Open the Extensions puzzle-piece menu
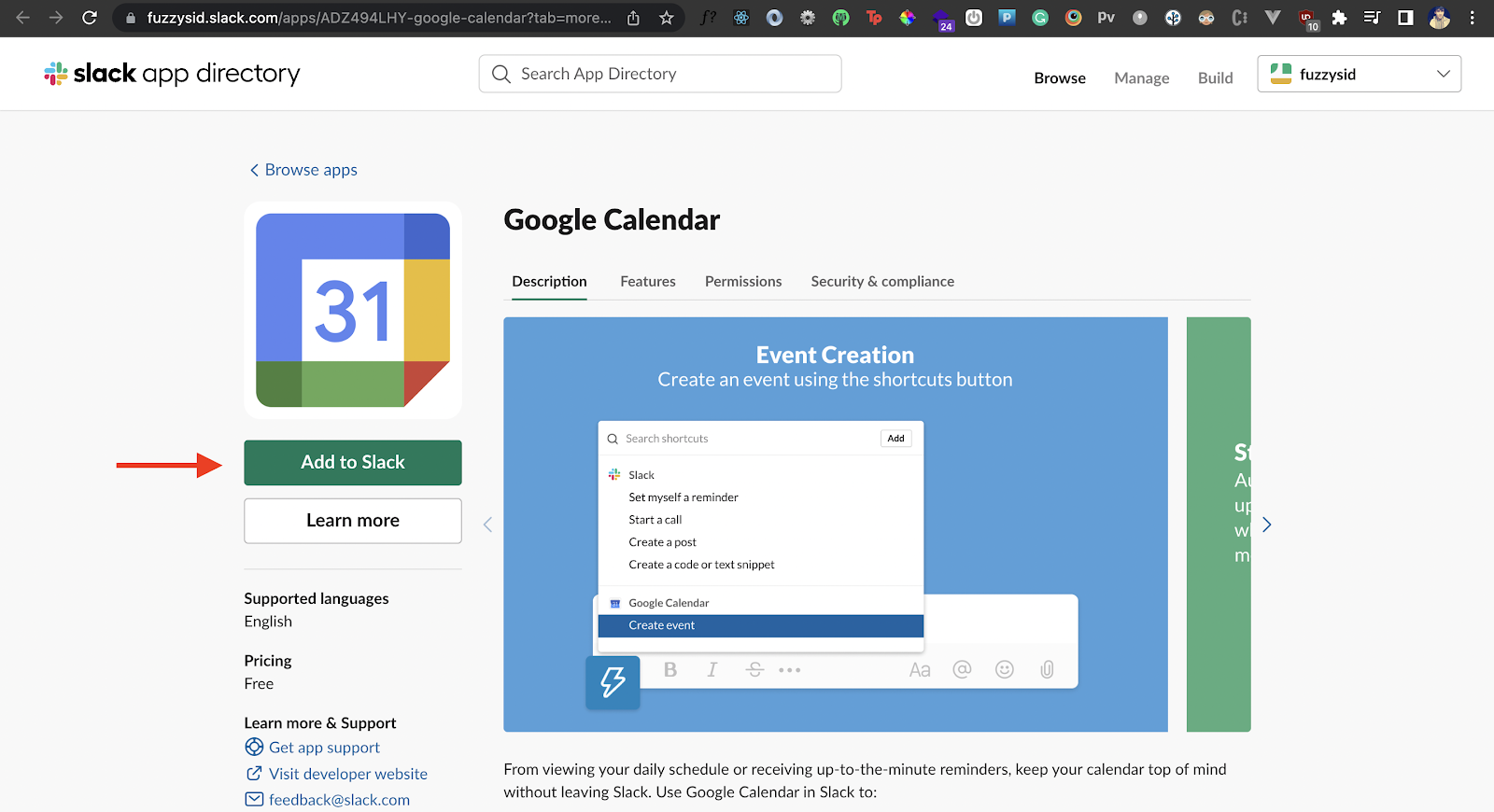The height and width of the screenshot is (812, 1494). (x=1339, y=18)
